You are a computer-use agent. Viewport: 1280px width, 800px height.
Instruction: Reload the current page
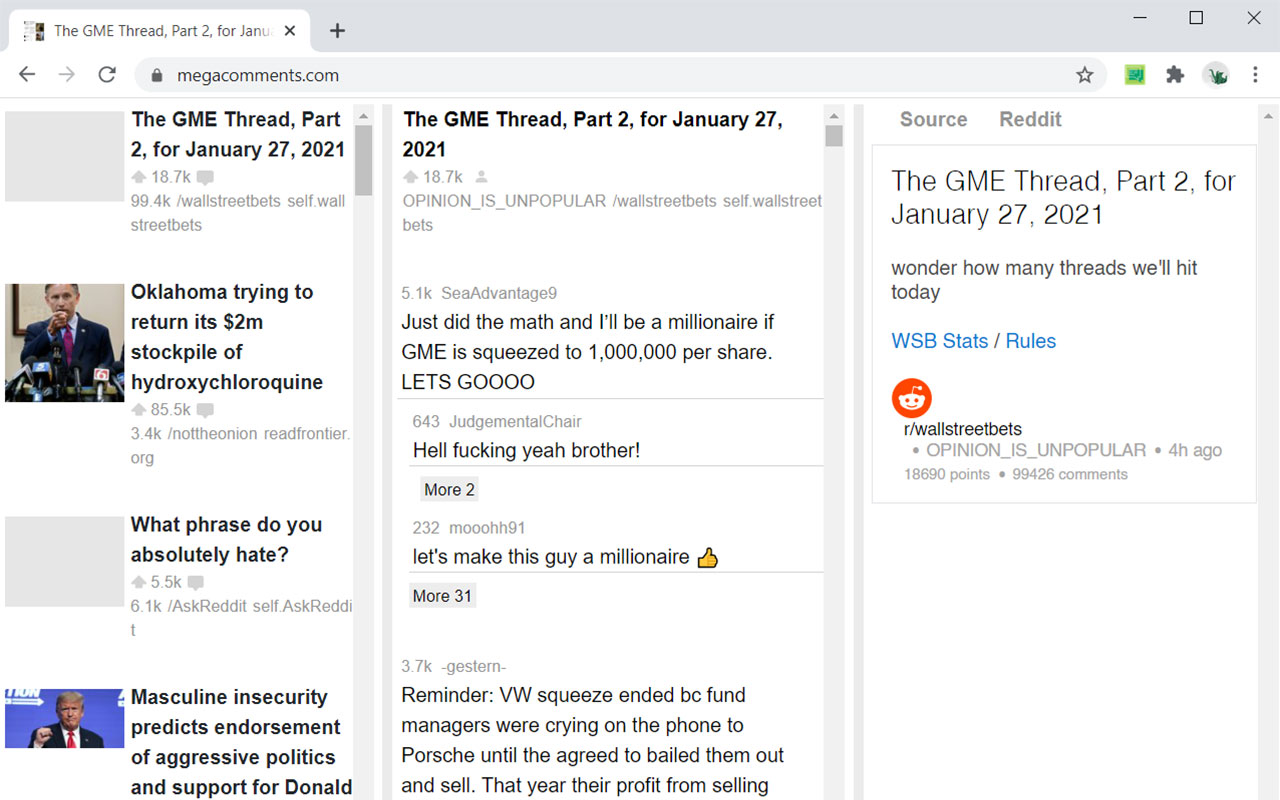pyautogui.click(x=107, y=74)
